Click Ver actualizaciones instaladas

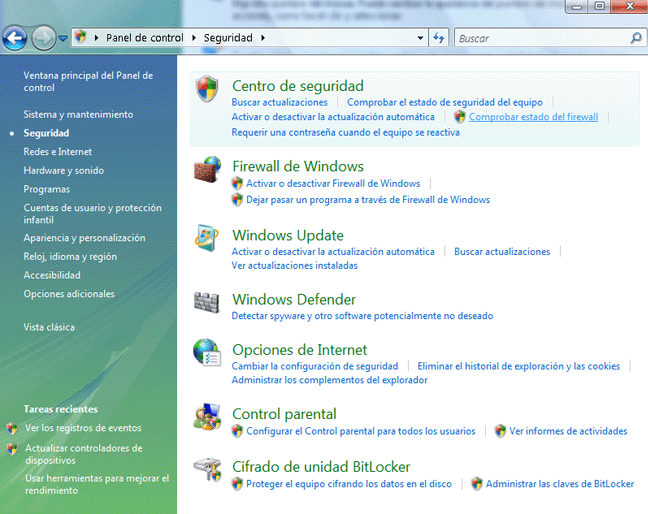pos(295,265)
